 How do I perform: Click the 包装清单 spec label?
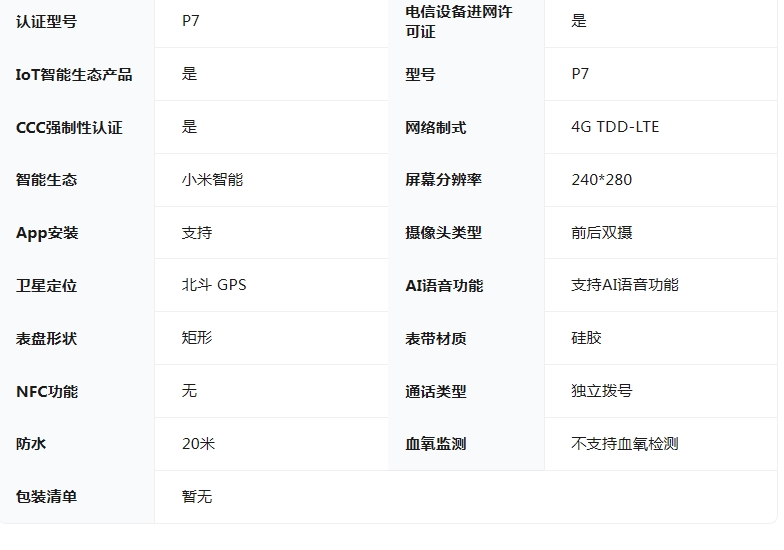click(46, 497)
